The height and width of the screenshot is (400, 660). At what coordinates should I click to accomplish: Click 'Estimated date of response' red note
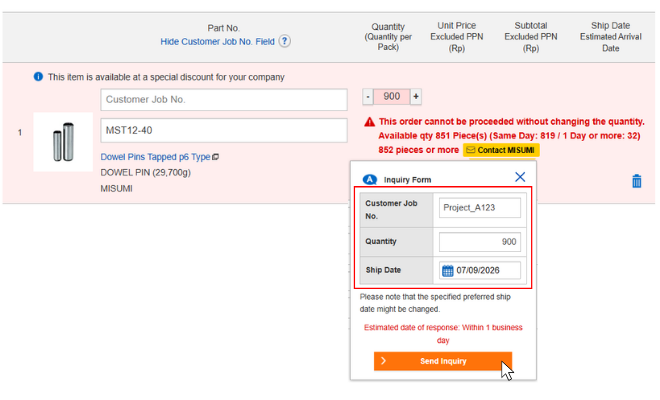tap(443, 333)
